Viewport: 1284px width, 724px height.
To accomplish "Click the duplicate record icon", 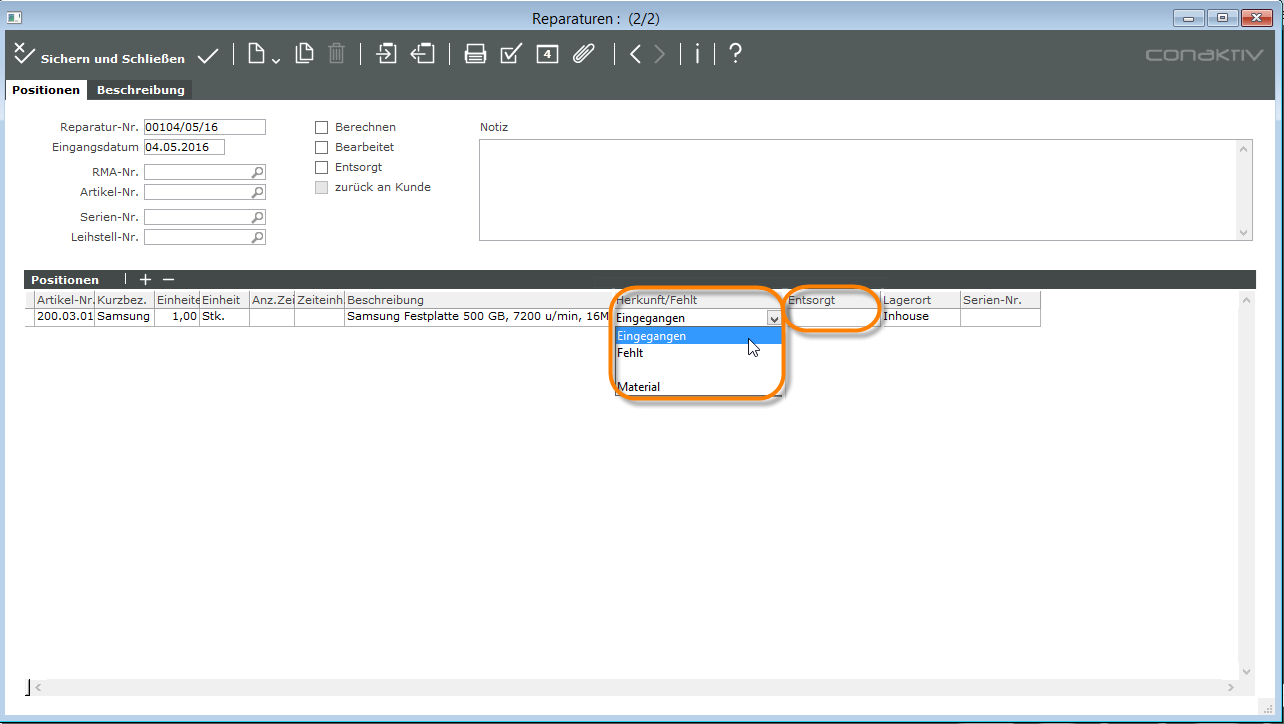I will [304, 55].
